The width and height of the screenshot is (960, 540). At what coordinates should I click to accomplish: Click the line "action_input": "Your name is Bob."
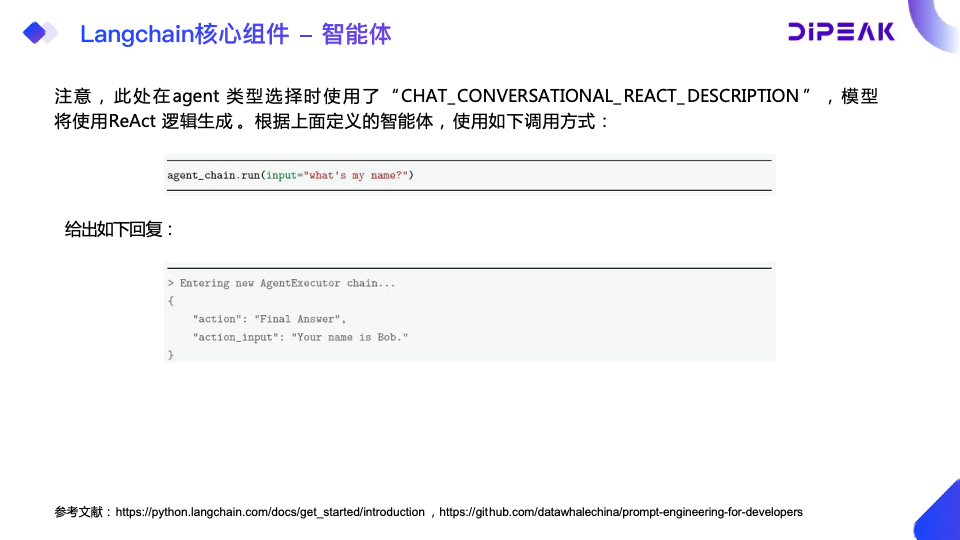[300, 337]
